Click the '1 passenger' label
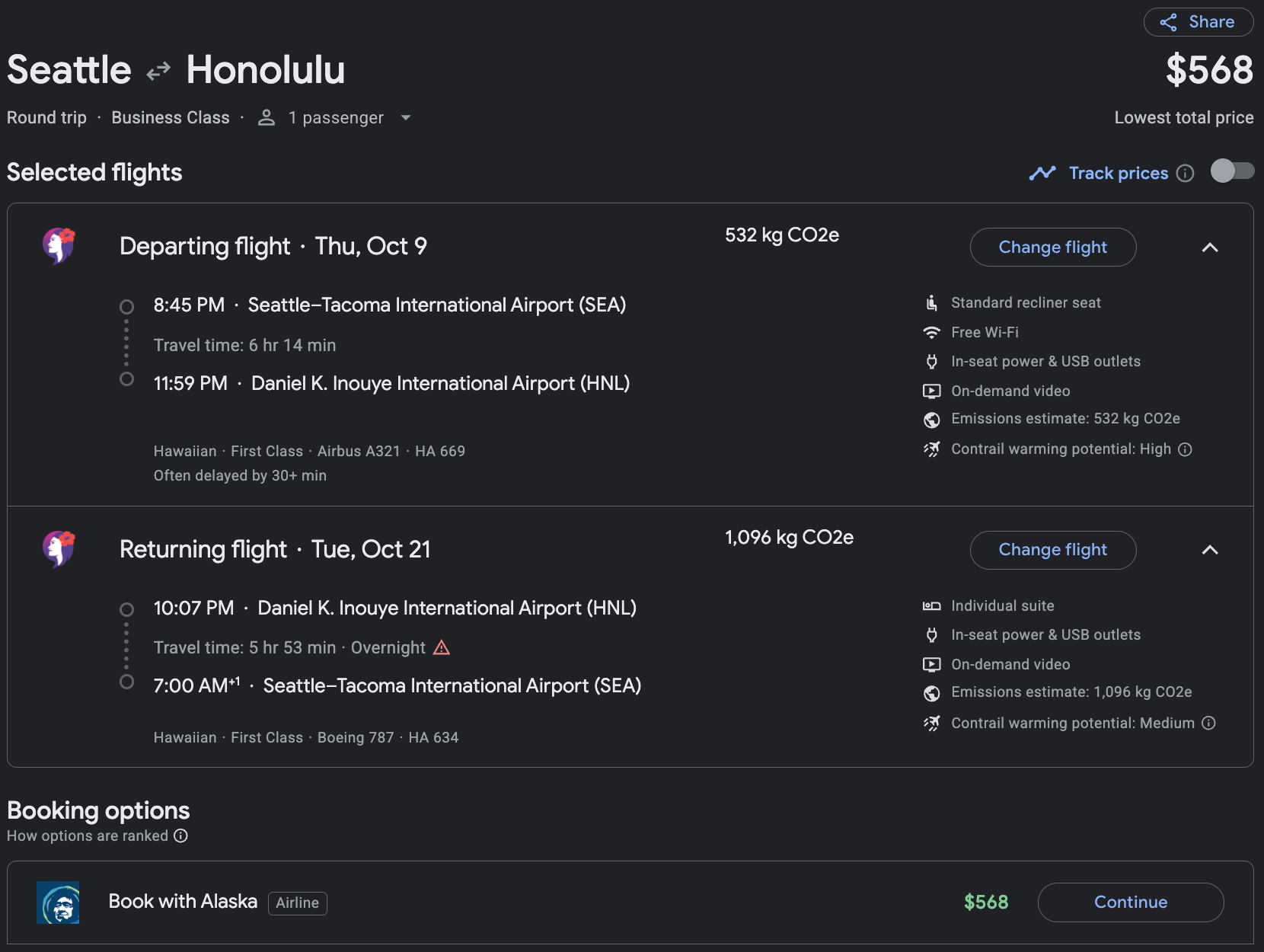 pyautogui.click(x=336, y=118)
